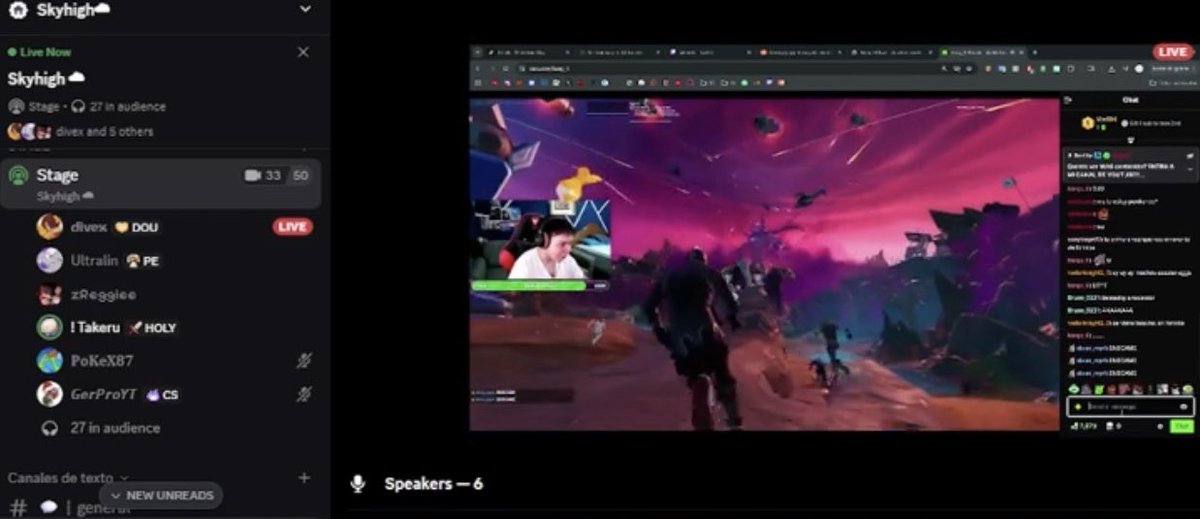Click Takeru's avatar

point(49,327)
